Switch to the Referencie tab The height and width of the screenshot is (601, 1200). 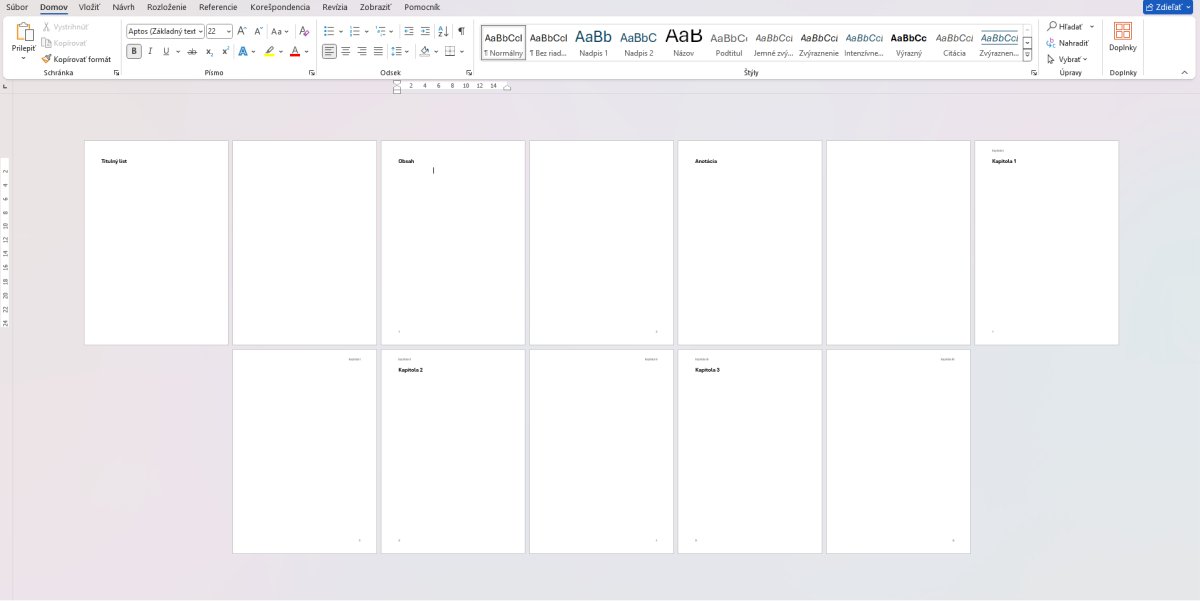[218, 7]
